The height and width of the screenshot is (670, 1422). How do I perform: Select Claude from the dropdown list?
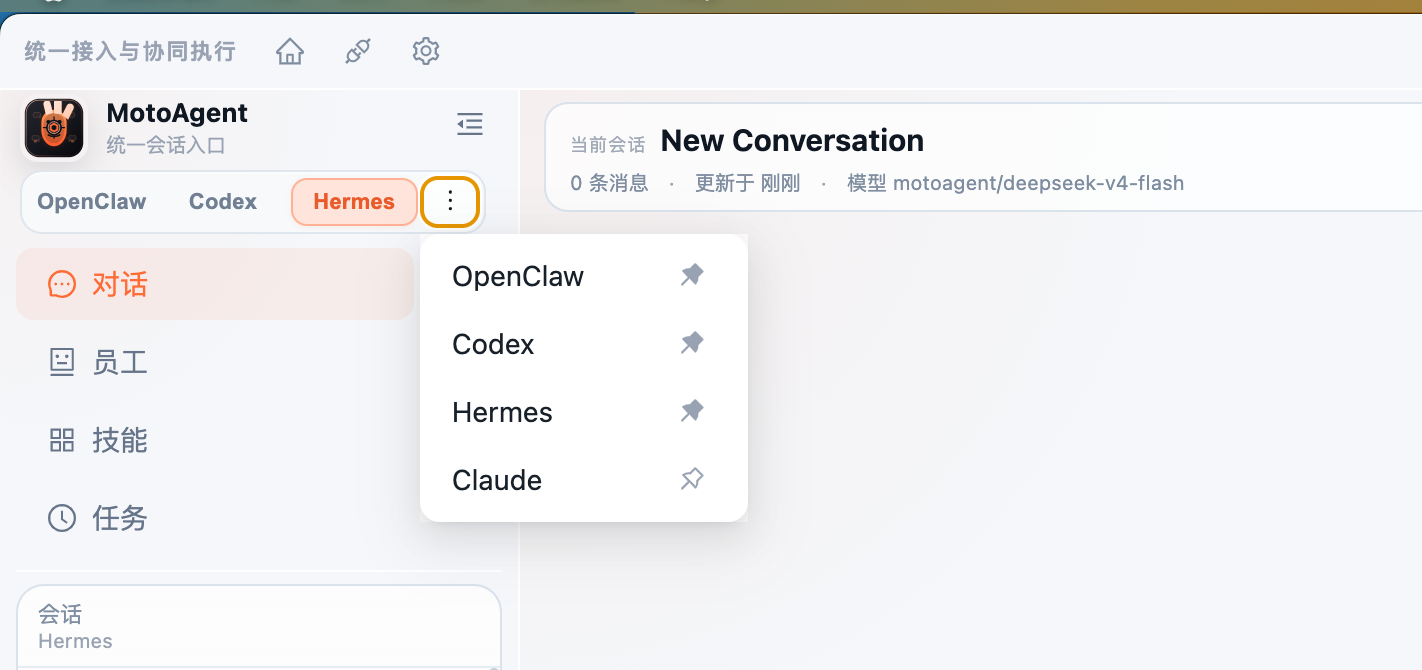pyautogui.click(x=497, y=480)
